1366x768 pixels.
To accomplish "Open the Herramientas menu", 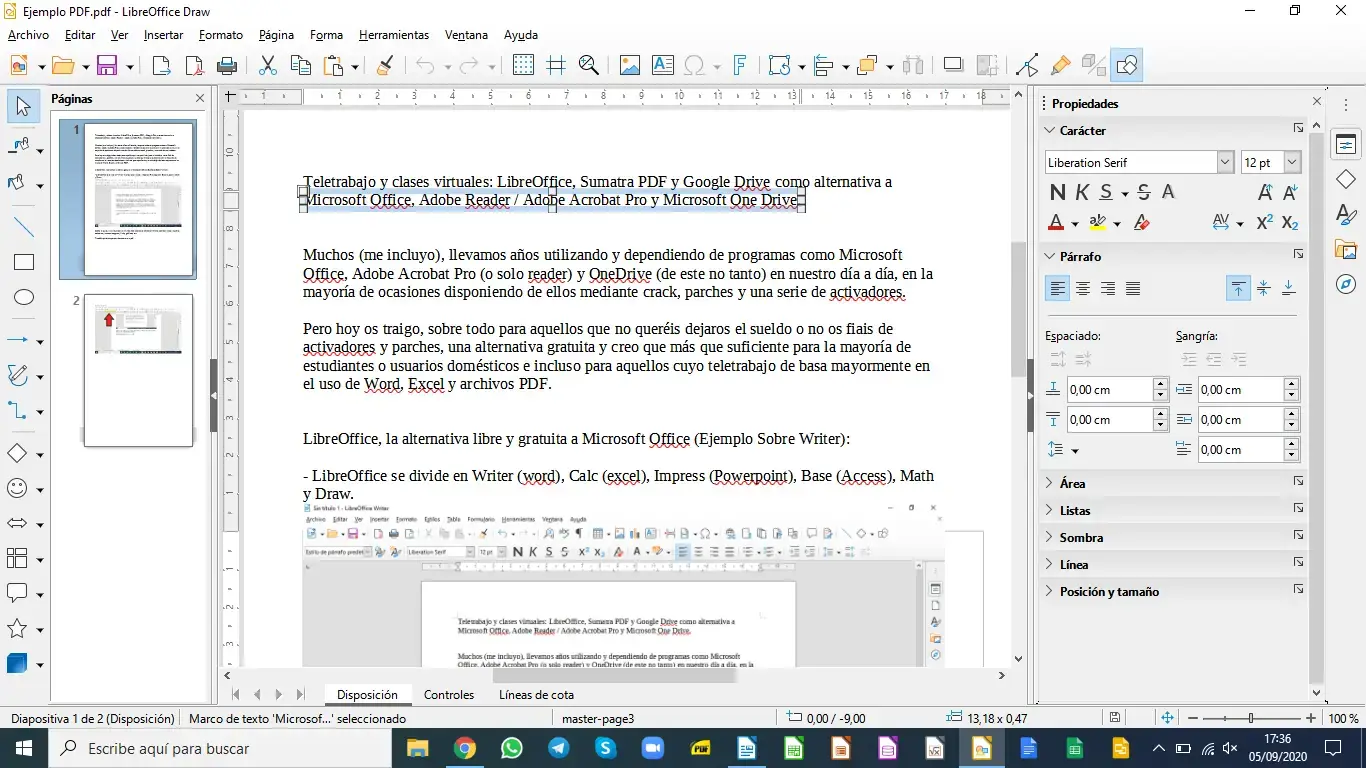I will (x=394, y=34).
